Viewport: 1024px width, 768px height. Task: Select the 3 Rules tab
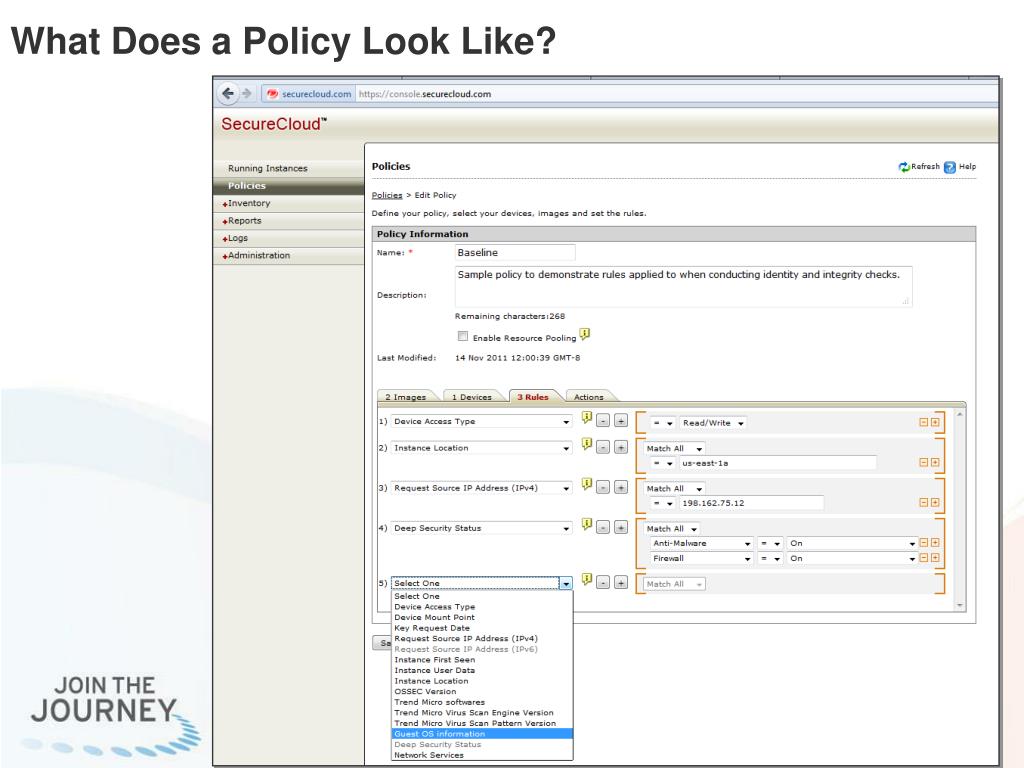[534, 396]
